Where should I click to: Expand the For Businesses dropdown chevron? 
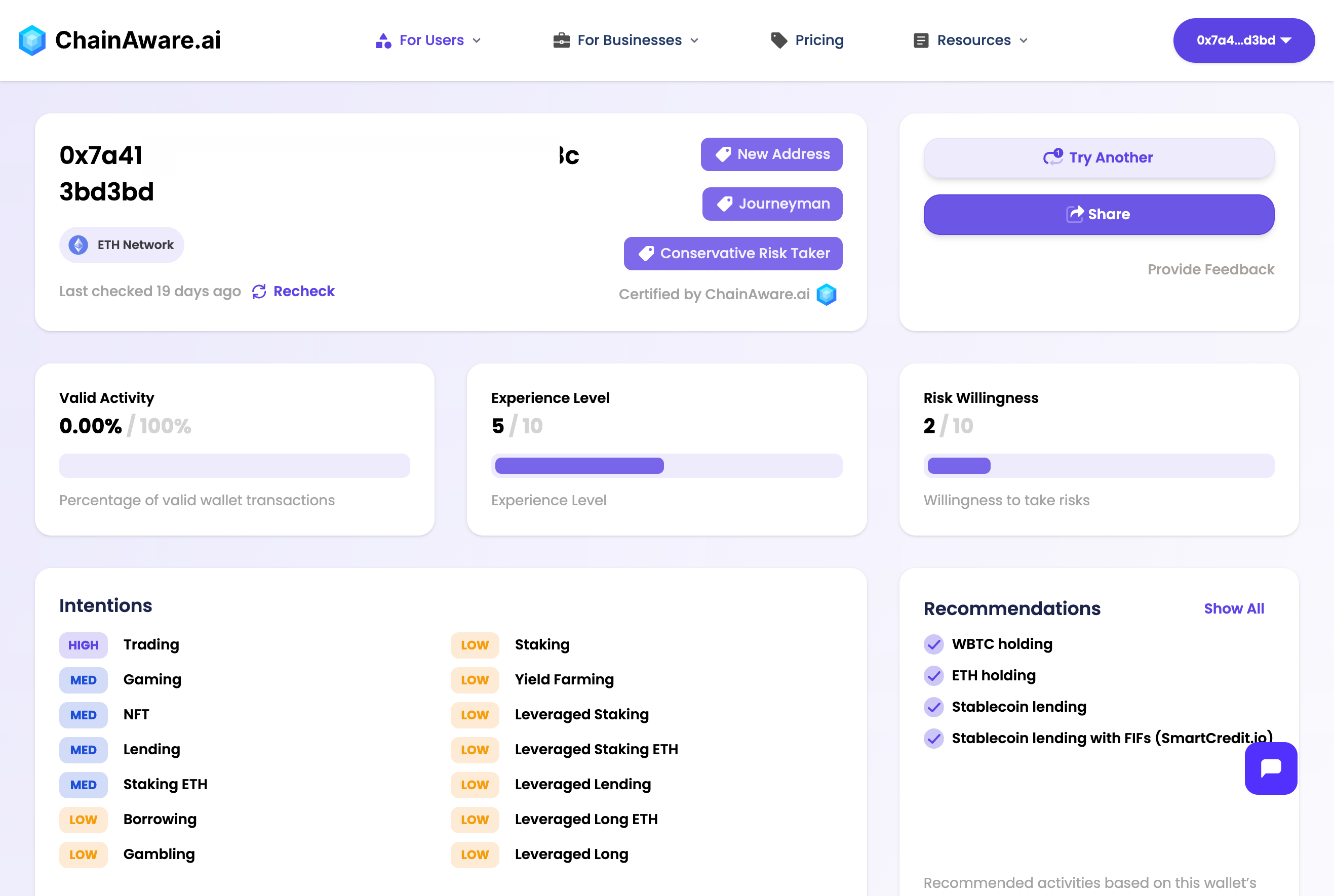click(x=694, y=40)
